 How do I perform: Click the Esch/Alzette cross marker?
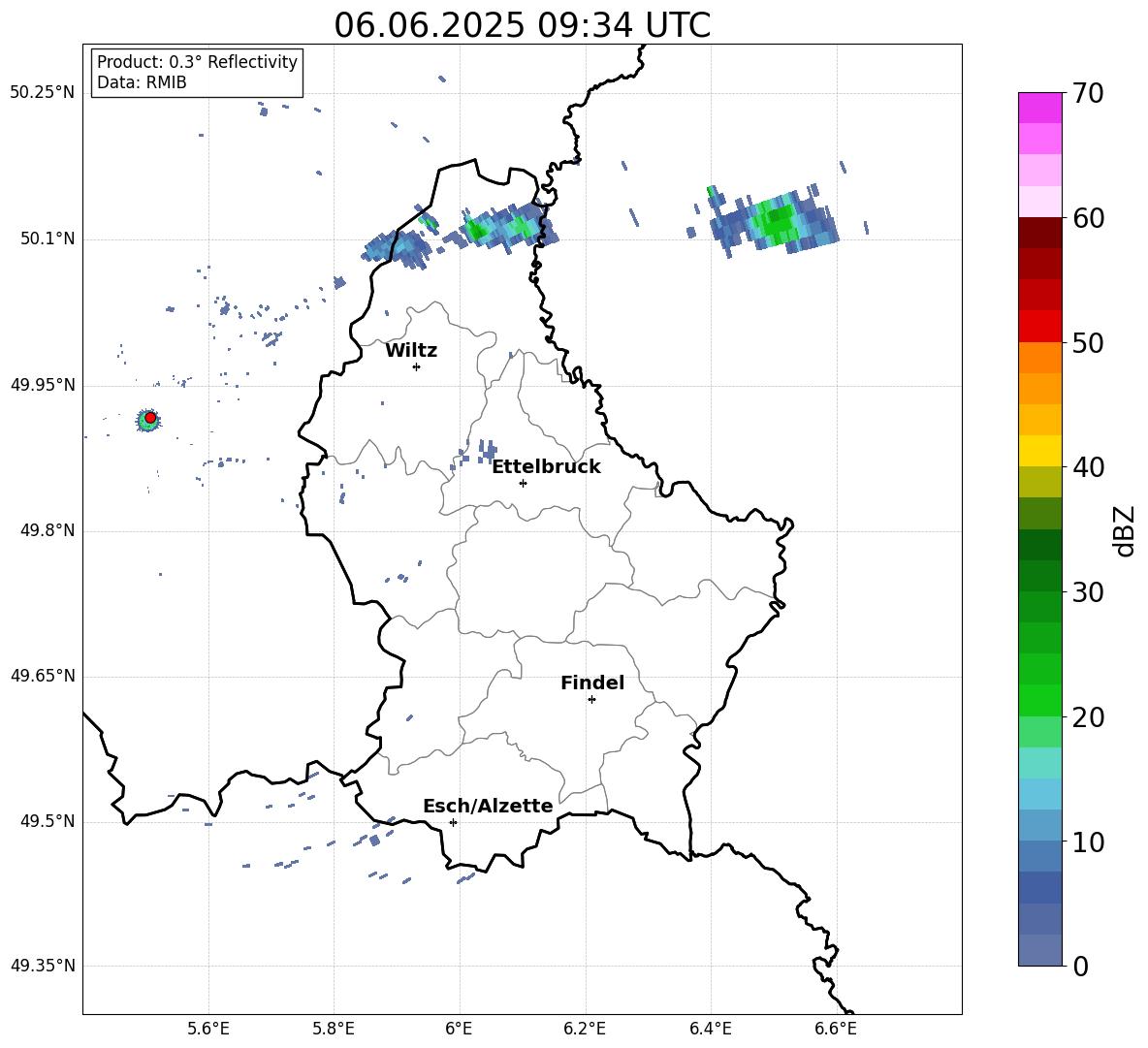[x=453, y=822]
